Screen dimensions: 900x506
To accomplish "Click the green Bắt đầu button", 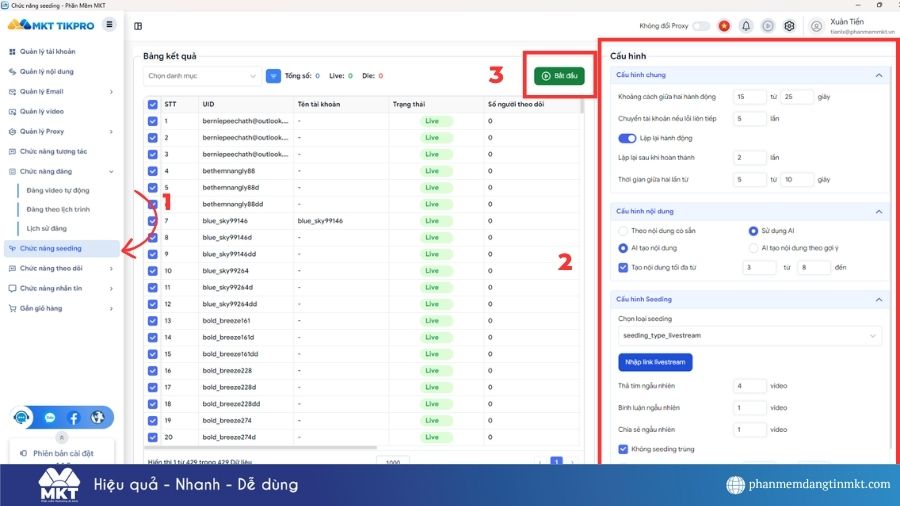I will pyautogui.click(x=558, y=76).
